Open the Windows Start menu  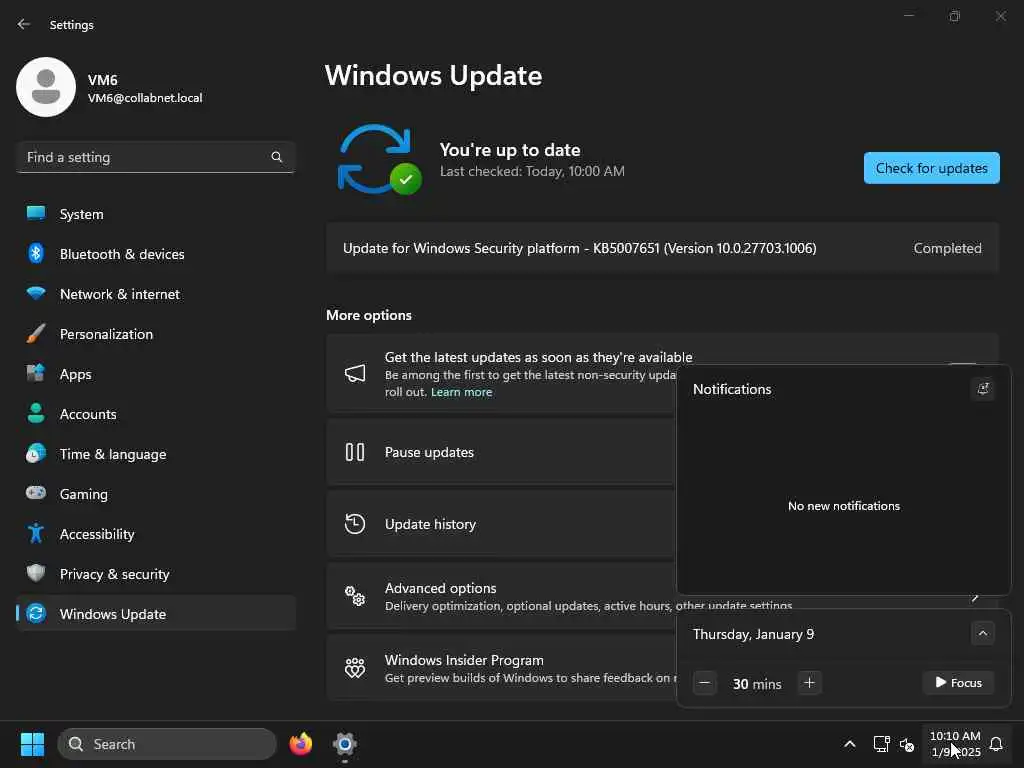point(32,744)
